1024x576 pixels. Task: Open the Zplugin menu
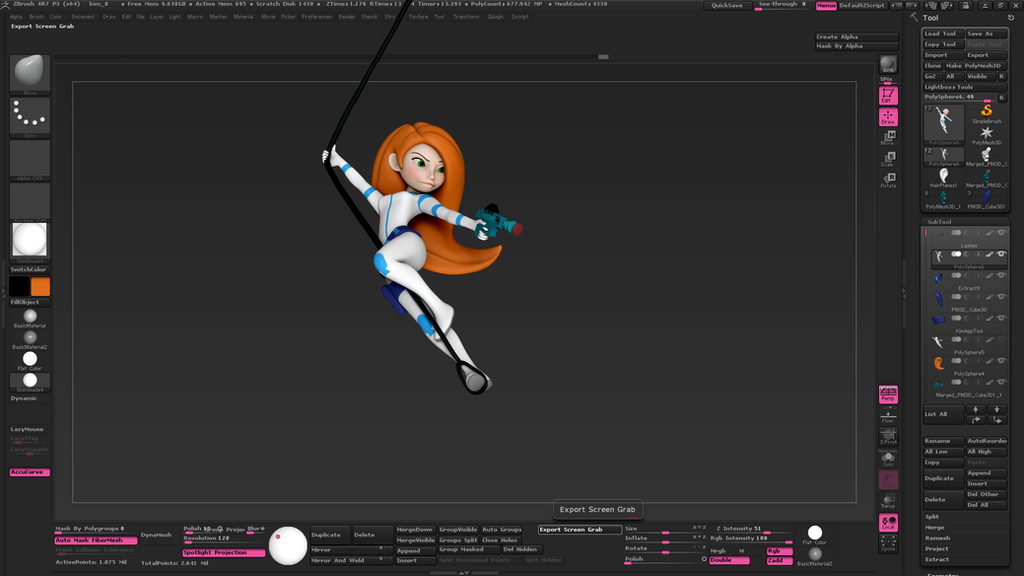tap(495, 17)
